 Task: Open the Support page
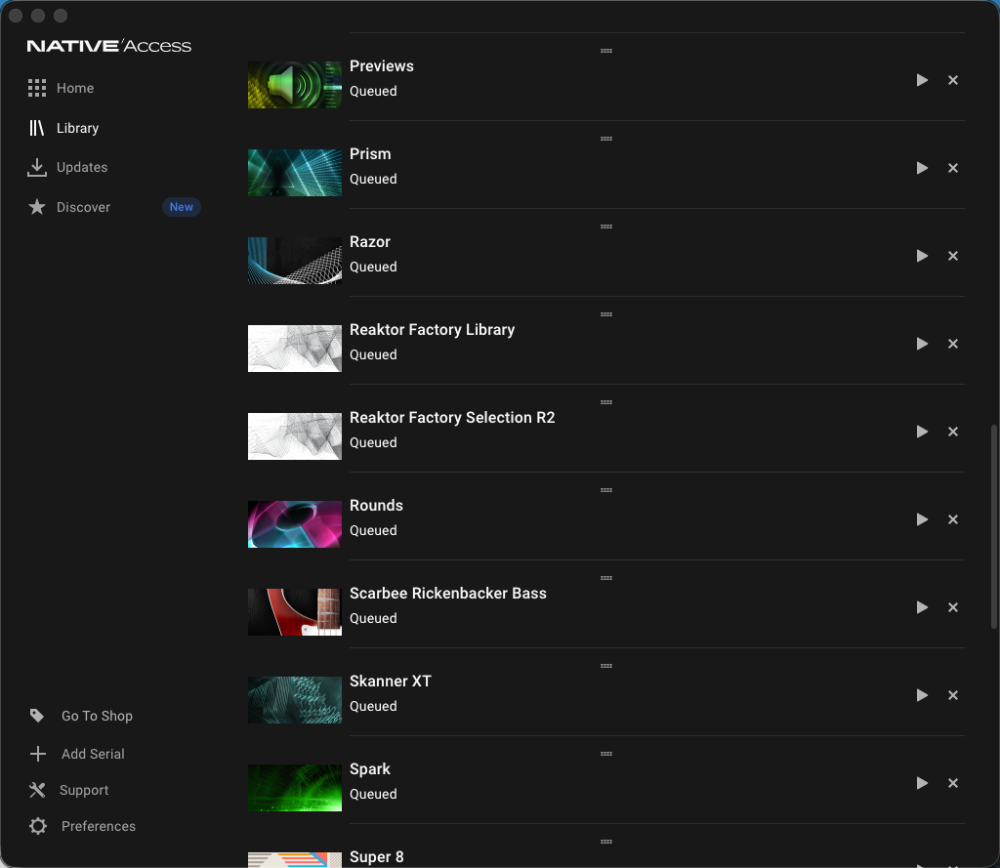click(x=69, y=790)
